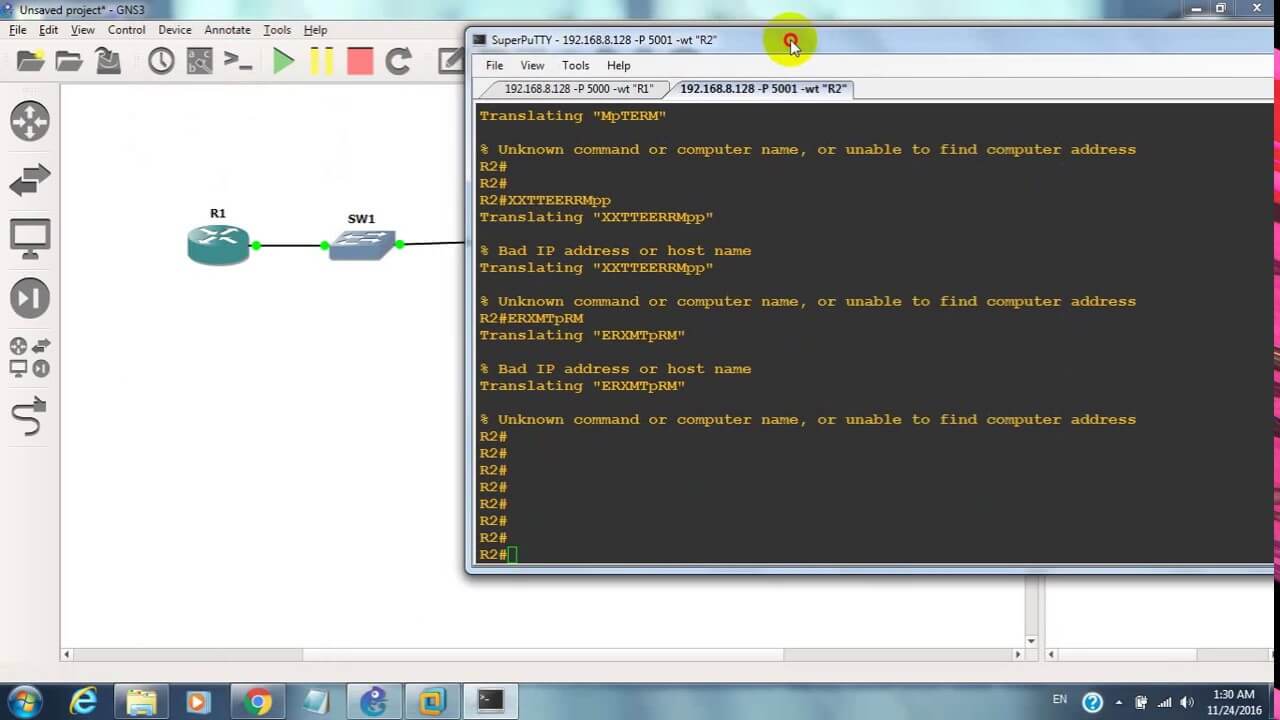
Task: Switch to GNS3 taskbar icon
Action: pyautogui.click(x=374, y=701)
